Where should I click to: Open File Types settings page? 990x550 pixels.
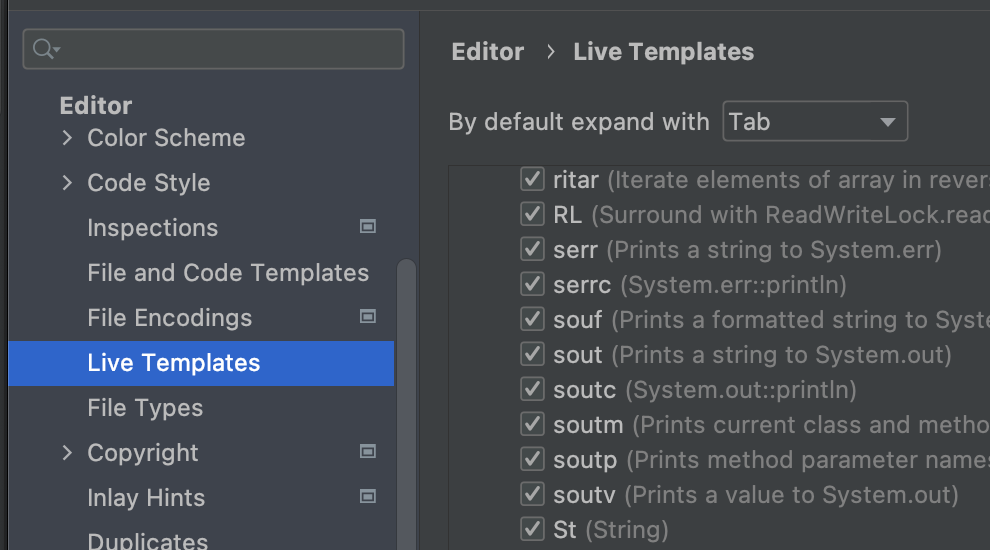coord(145,408)
